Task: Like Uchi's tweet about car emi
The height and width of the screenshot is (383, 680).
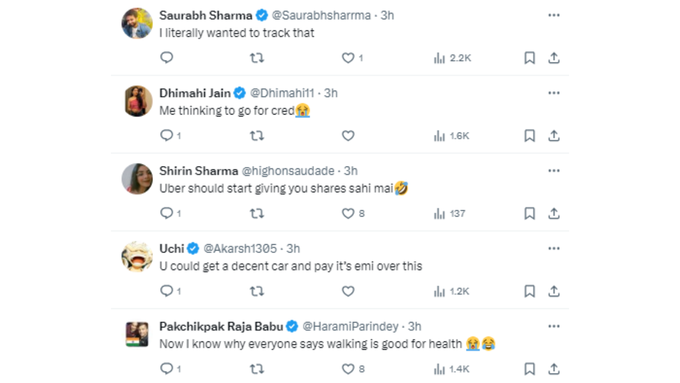Action: (x=348, y=291)
